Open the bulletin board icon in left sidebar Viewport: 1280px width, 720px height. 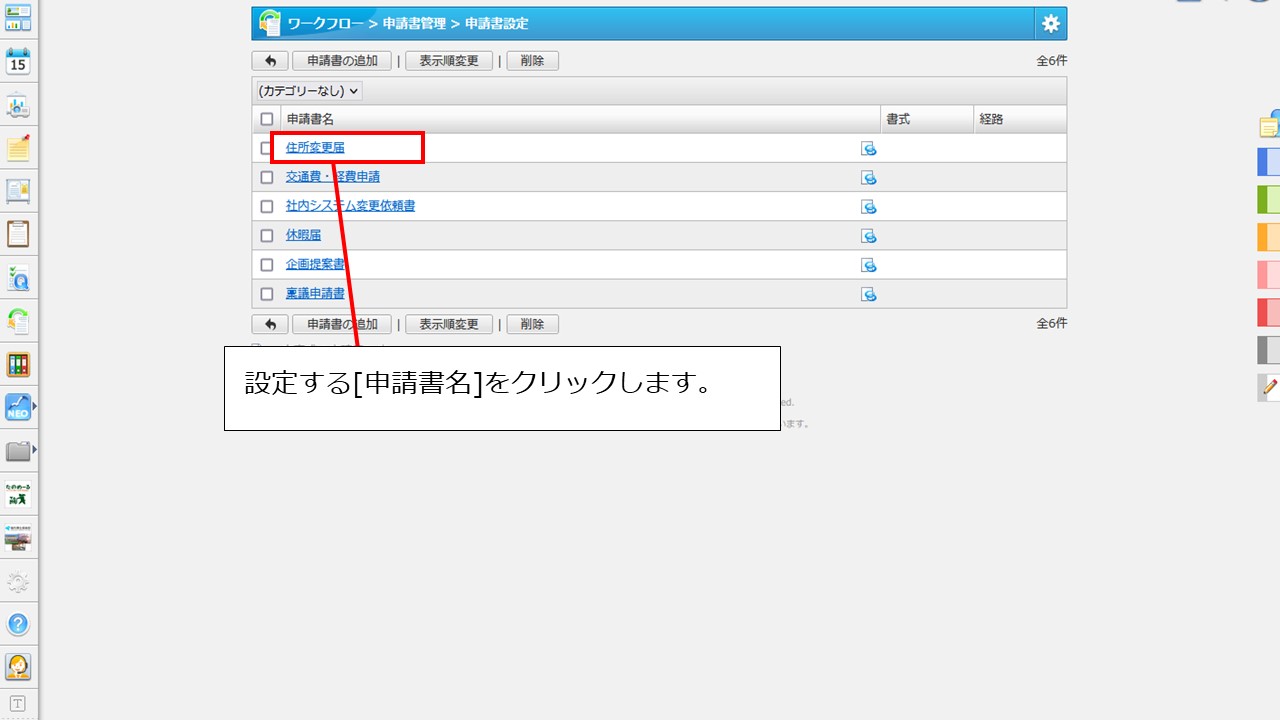click(x=18, y=191)
